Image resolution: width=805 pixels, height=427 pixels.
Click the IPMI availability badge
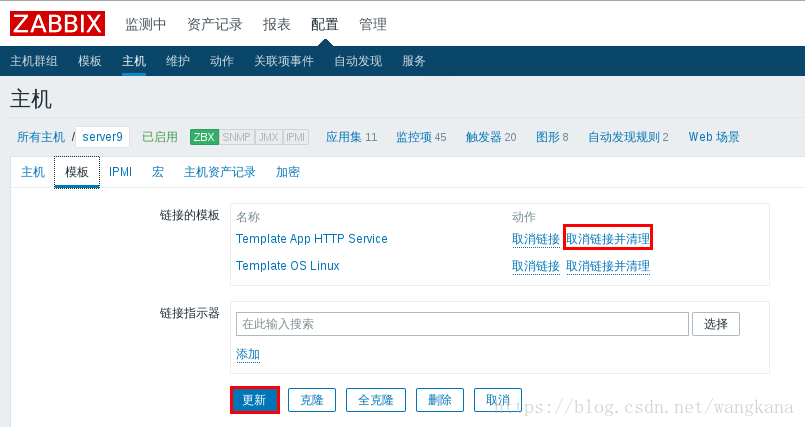pyautogui.click(x=296, y=137)
